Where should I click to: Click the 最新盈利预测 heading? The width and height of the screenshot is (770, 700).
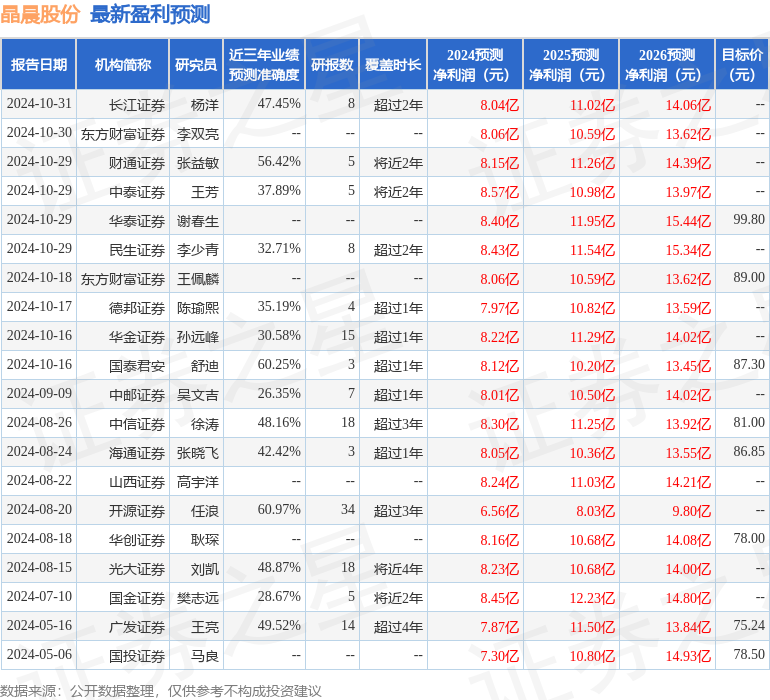[150, 14]
